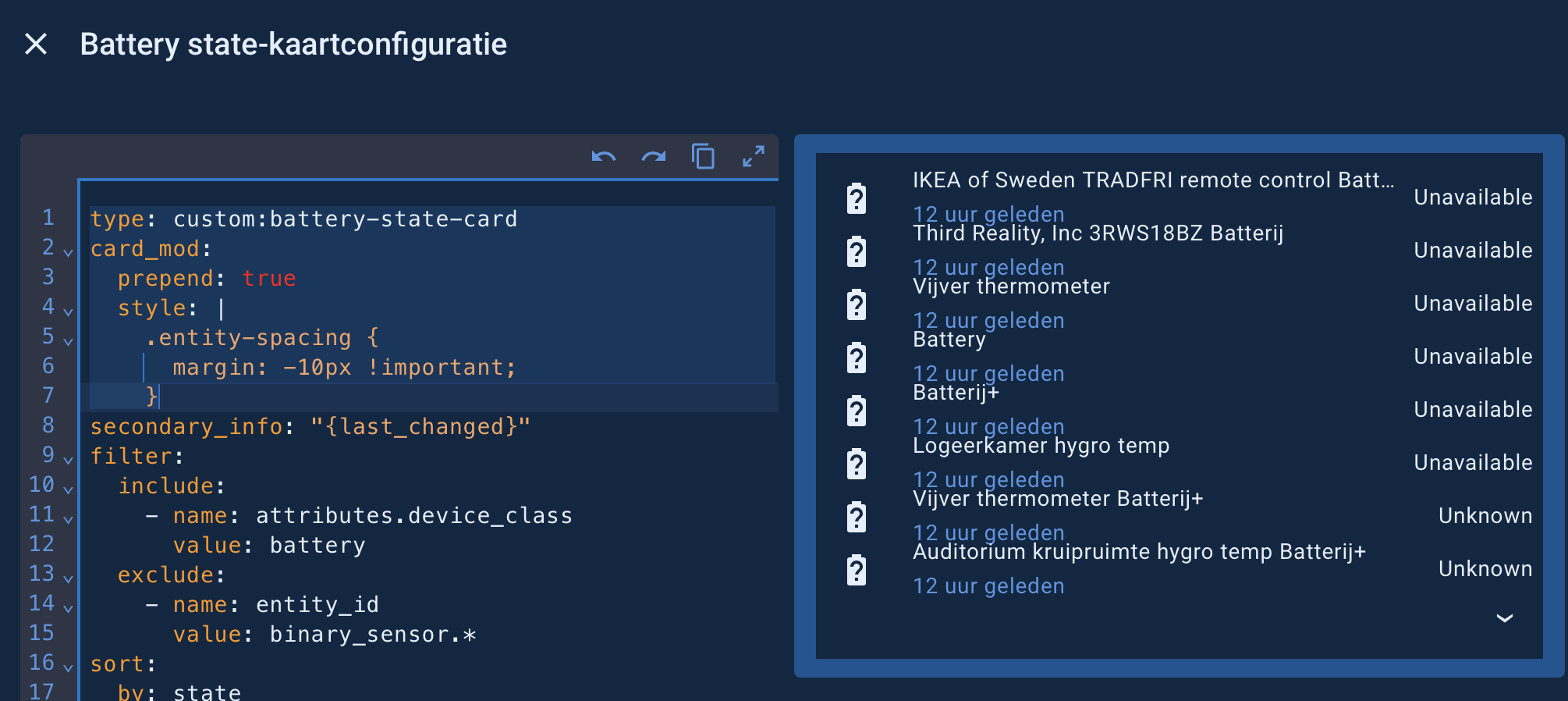Image resolution: width=1568 pixels, height=701 pixels.
Task: Click battery icon for Auditorium kruipruimte entity
Action: click(x=857, y=570)
